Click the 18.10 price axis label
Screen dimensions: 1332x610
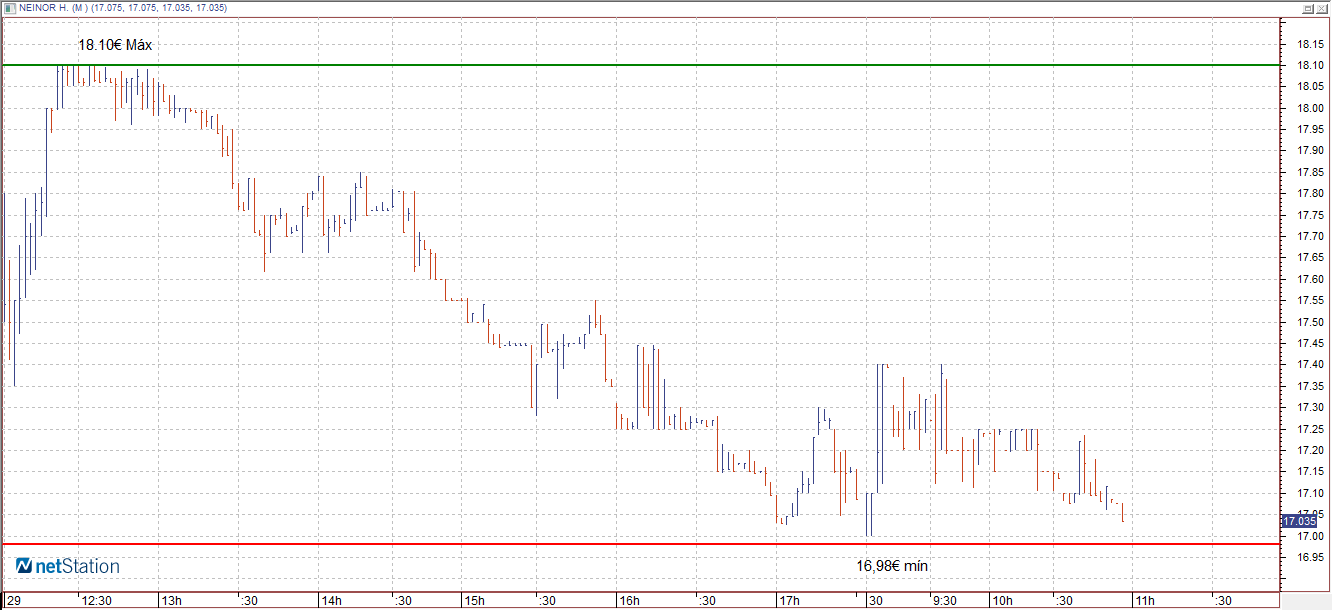pos(1310,66)
